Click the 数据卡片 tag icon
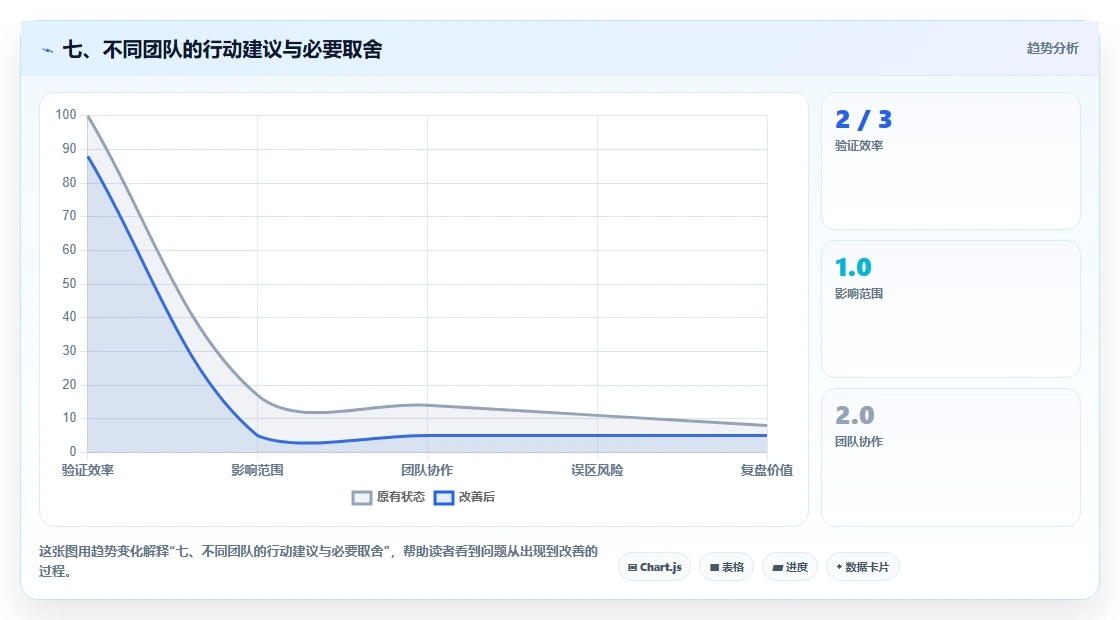The width and height of the screenshot is (1120, 620). 839,567
